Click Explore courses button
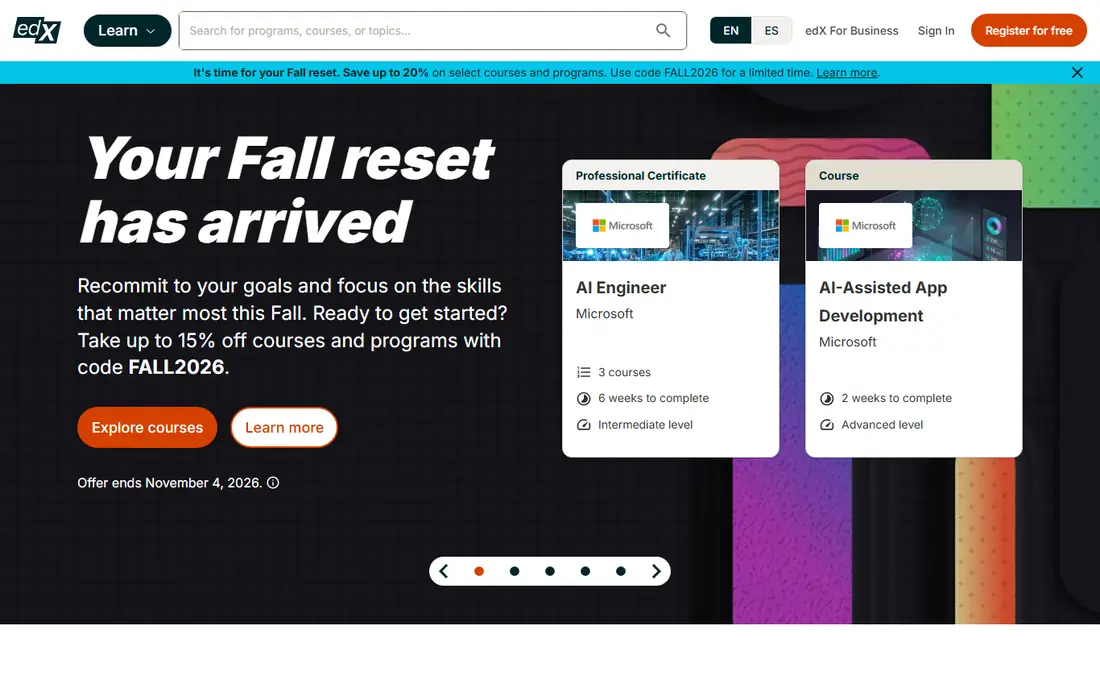Image resolution: width=1100 pixels, height=688 pixels. pyautogui.click(x=147, y=427)
